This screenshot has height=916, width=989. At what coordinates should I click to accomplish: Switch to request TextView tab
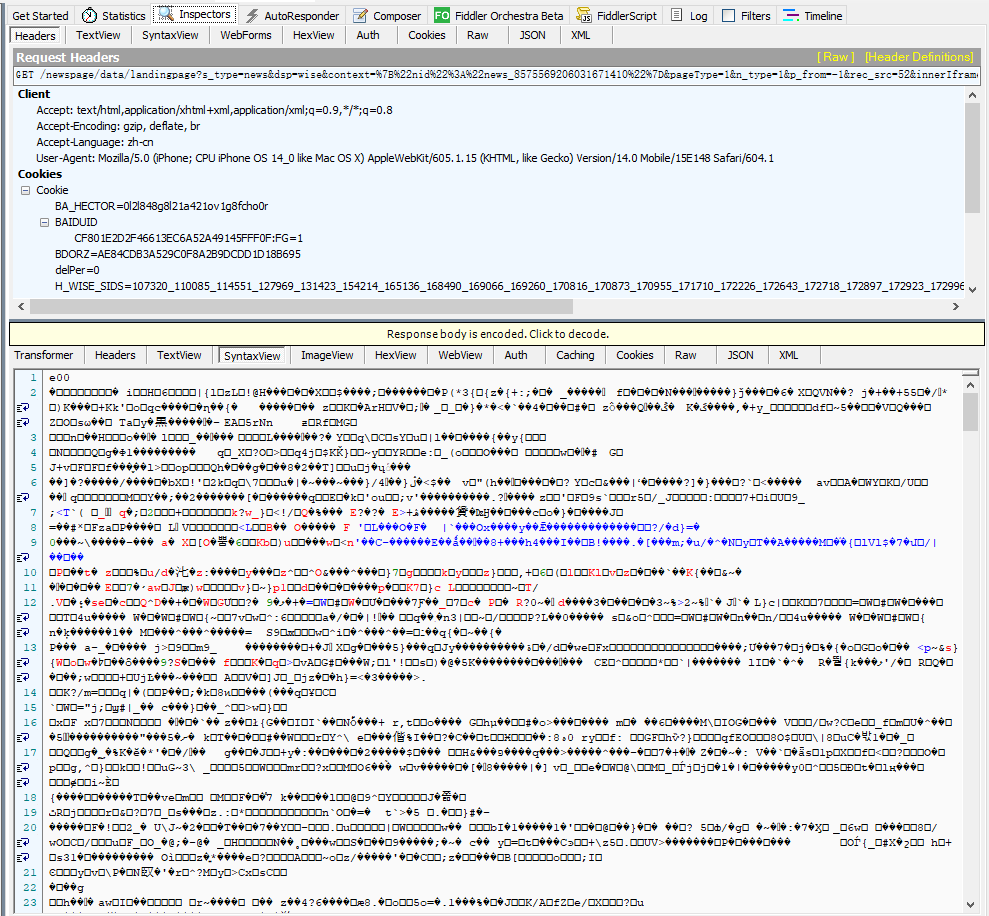click(x=98, y=35)
